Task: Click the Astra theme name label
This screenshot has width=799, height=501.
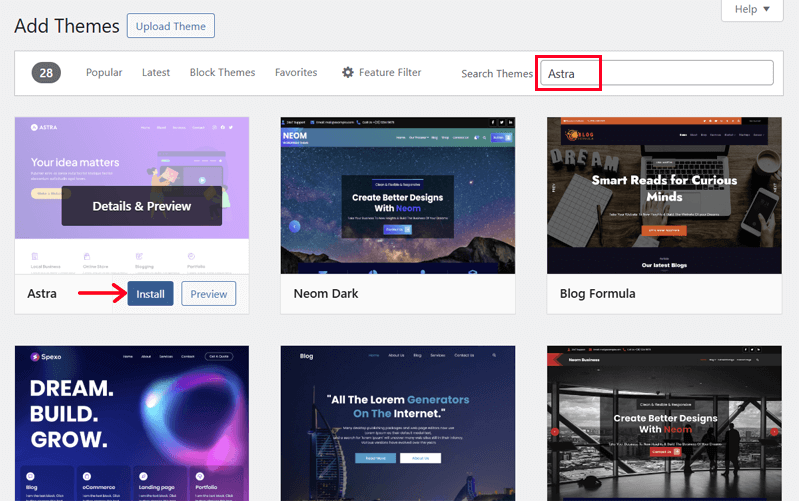Action: (42, 294)
